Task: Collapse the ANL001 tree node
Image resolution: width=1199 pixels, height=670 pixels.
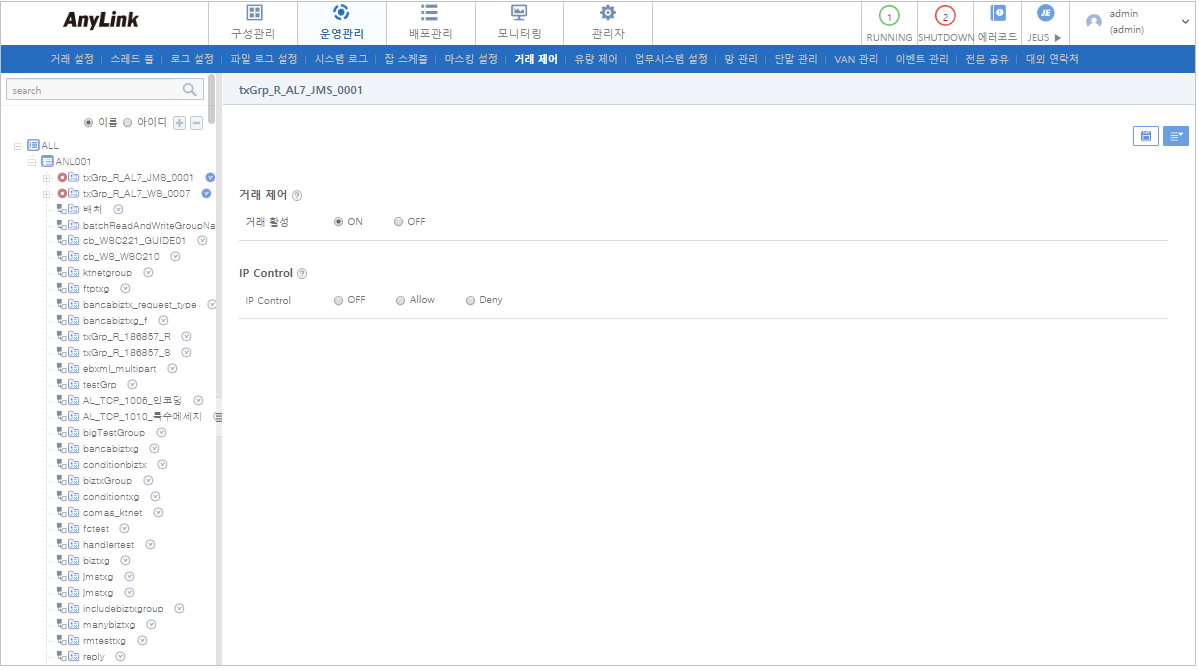Action: click(x=32, y=162)
